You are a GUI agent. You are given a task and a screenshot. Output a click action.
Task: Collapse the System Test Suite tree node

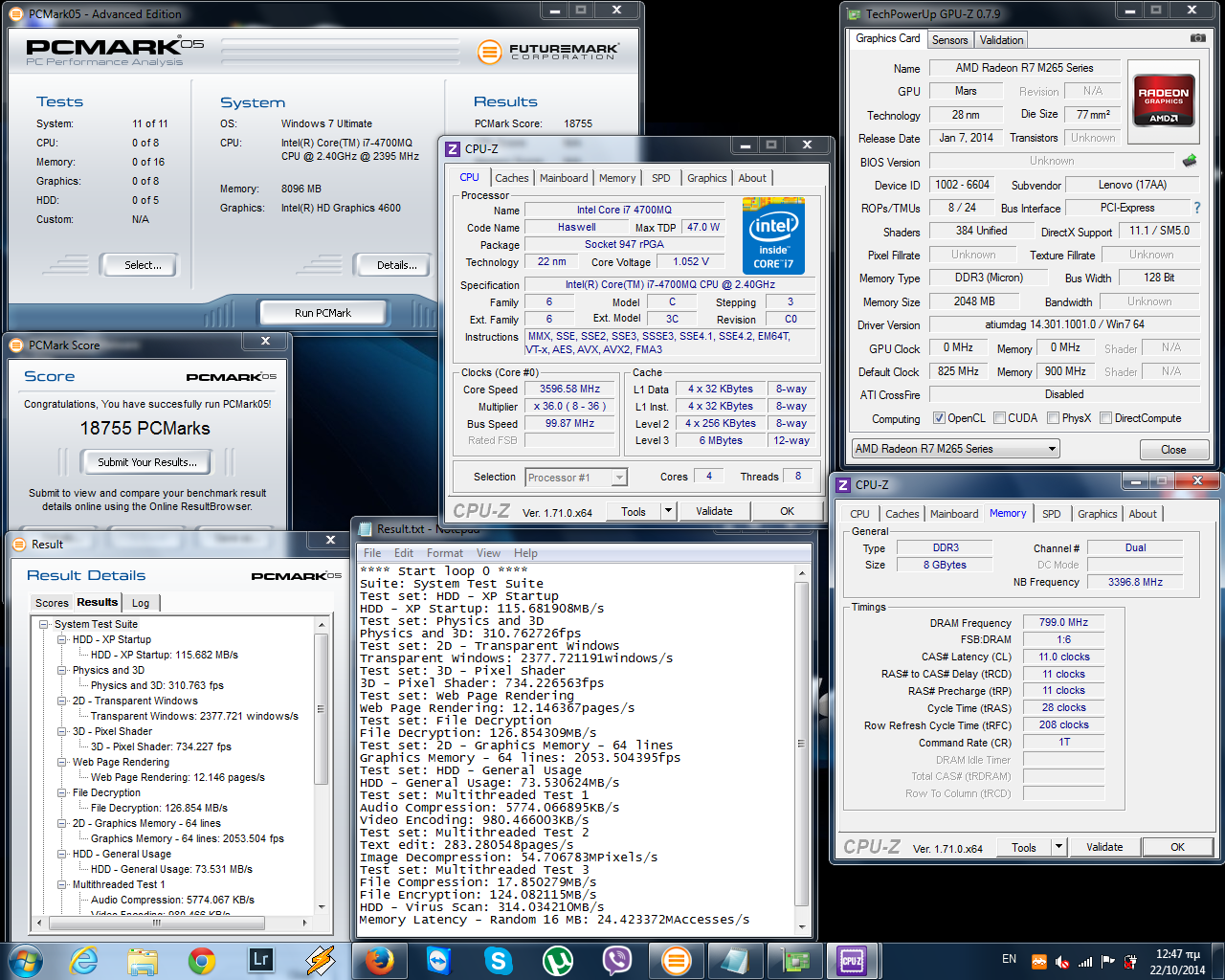point(44,624)
